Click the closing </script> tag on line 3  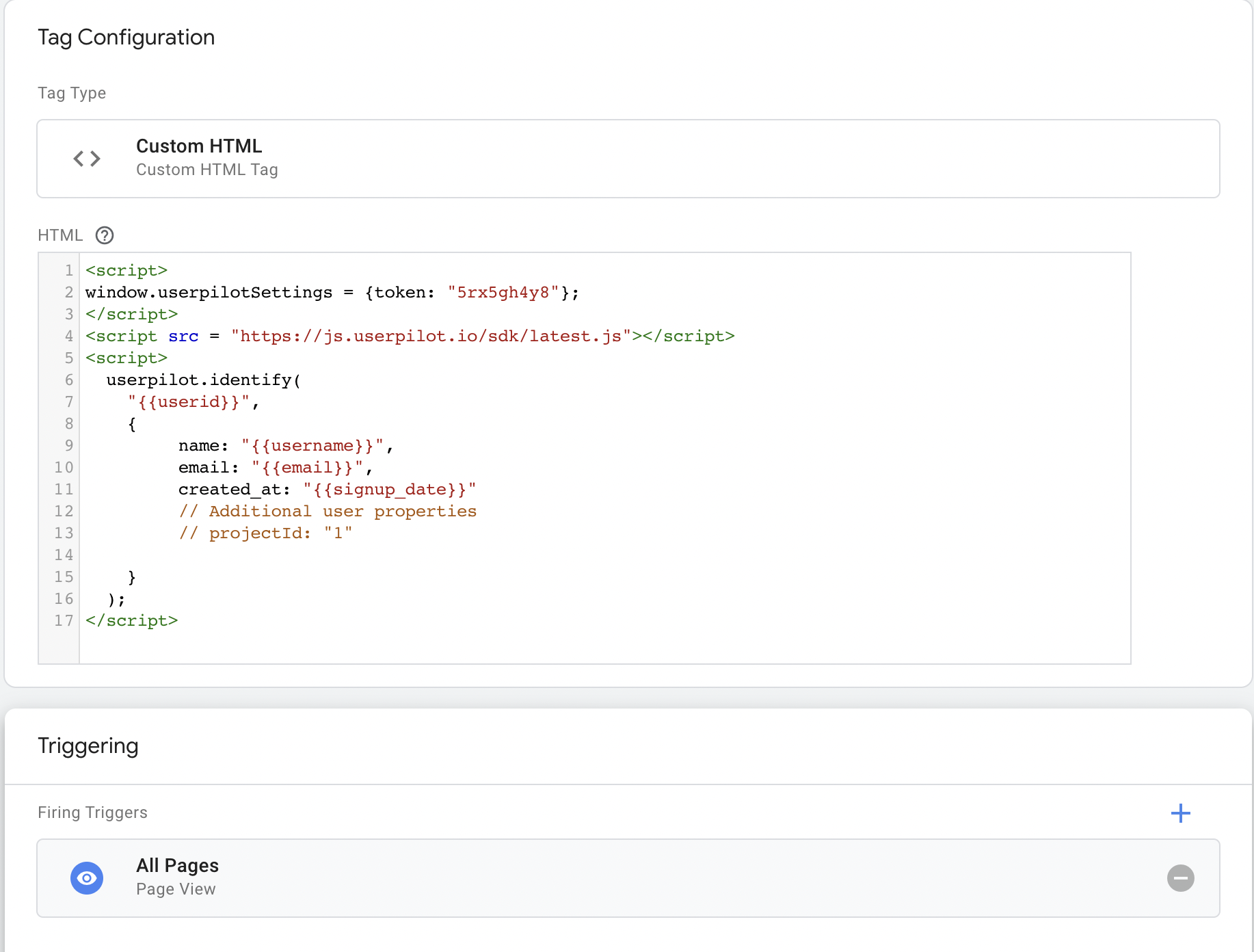pyautogui.click(x=132, y=315)
